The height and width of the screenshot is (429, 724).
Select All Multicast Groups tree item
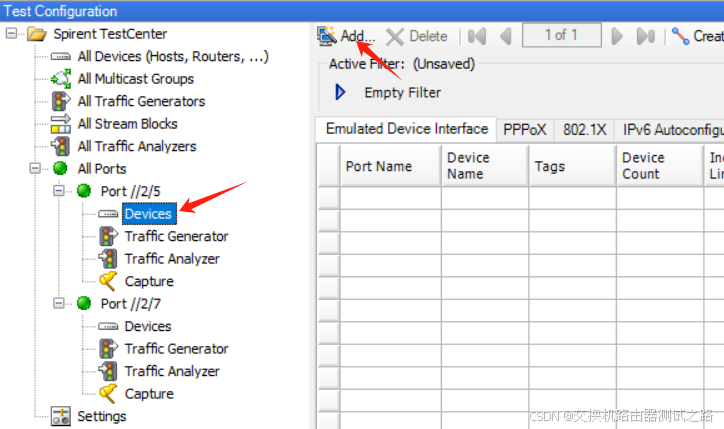tap(136, 79)
